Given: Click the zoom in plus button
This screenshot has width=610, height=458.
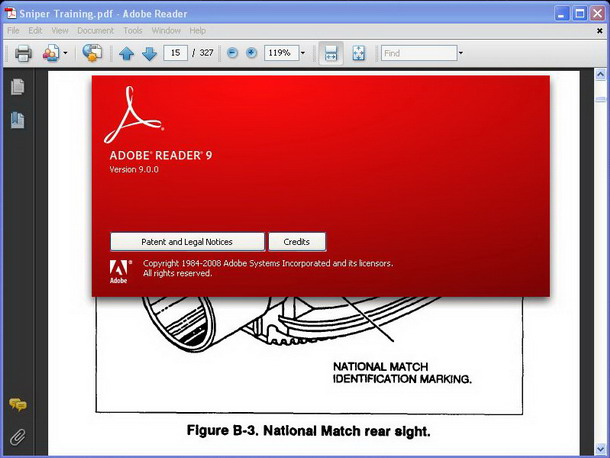Looking at the screenshot, I should tap(251, 53).
